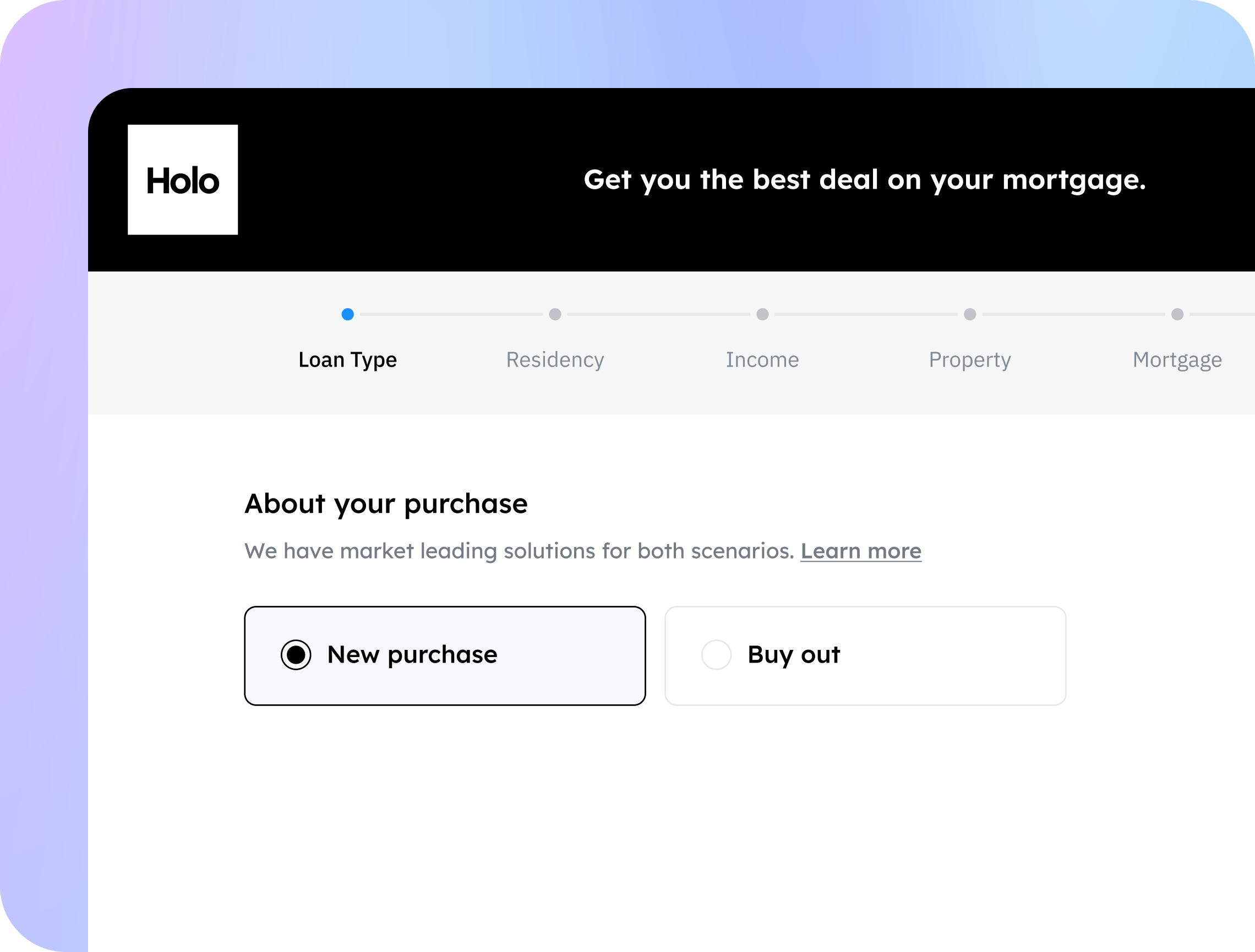This screenshot has width=1255, height=952.
Task: Switch to the Income step label
Action: point(762,360)
